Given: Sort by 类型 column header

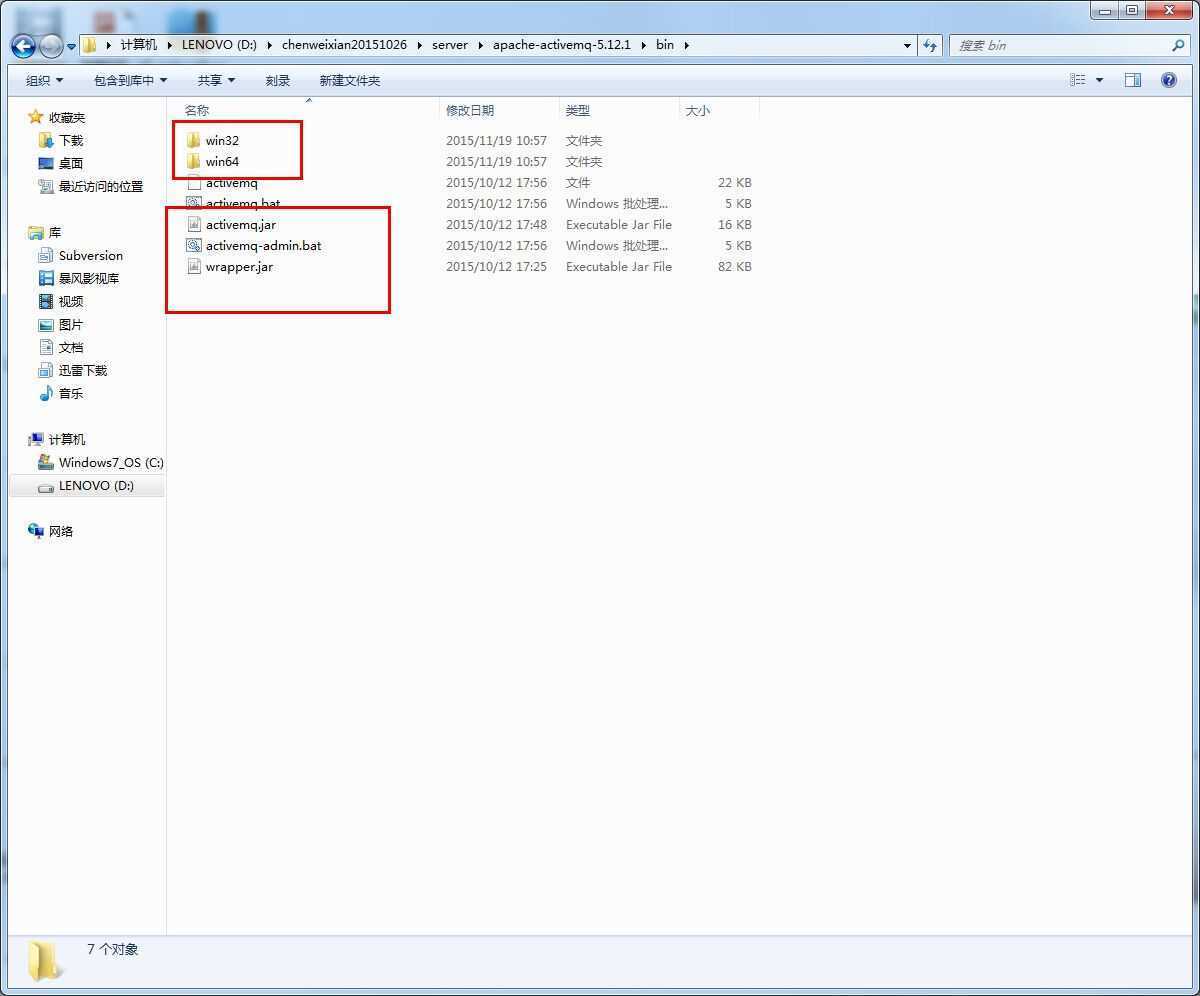Looking at the screenshot, I should pyautogui.click(x=578, y=110).
